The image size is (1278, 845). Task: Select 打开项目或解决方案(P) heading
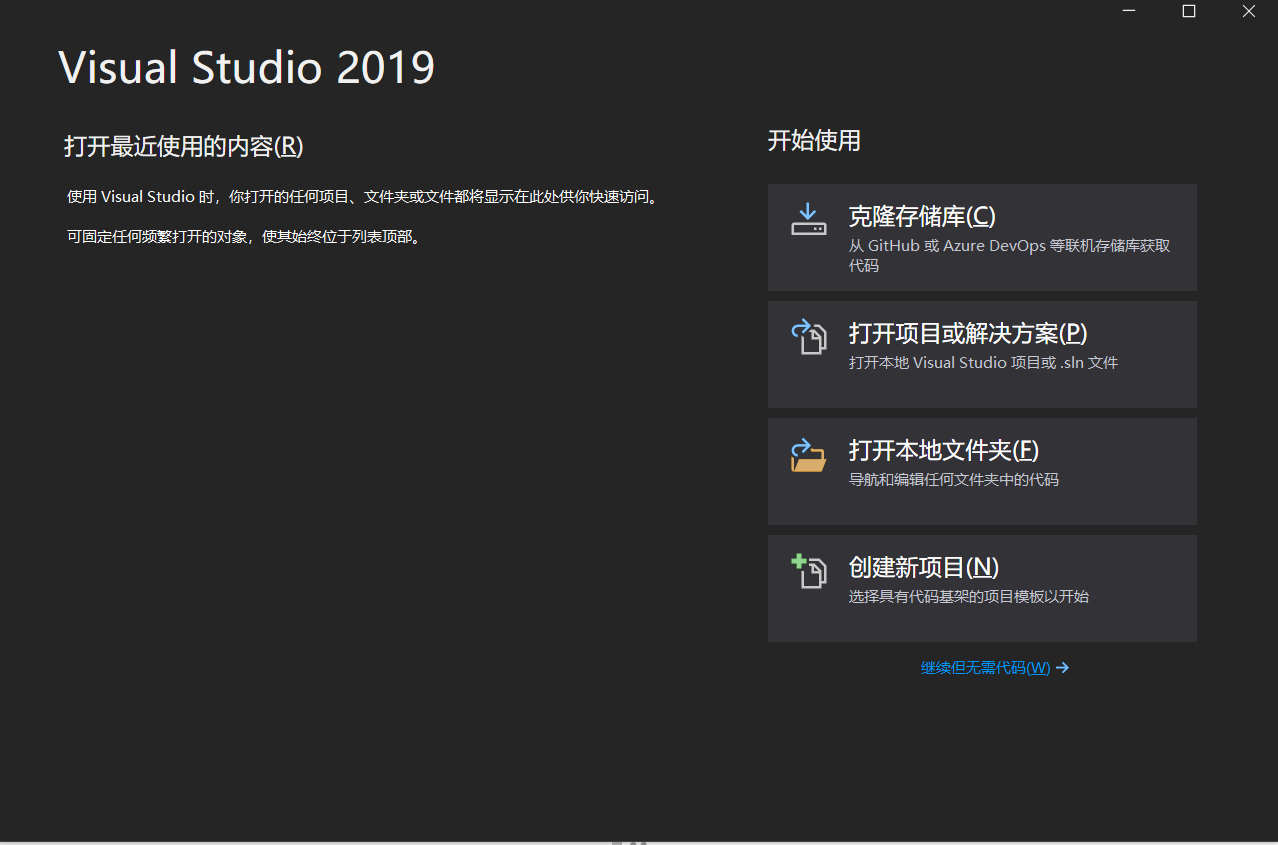pyautogui.click(x=968, y=333)
